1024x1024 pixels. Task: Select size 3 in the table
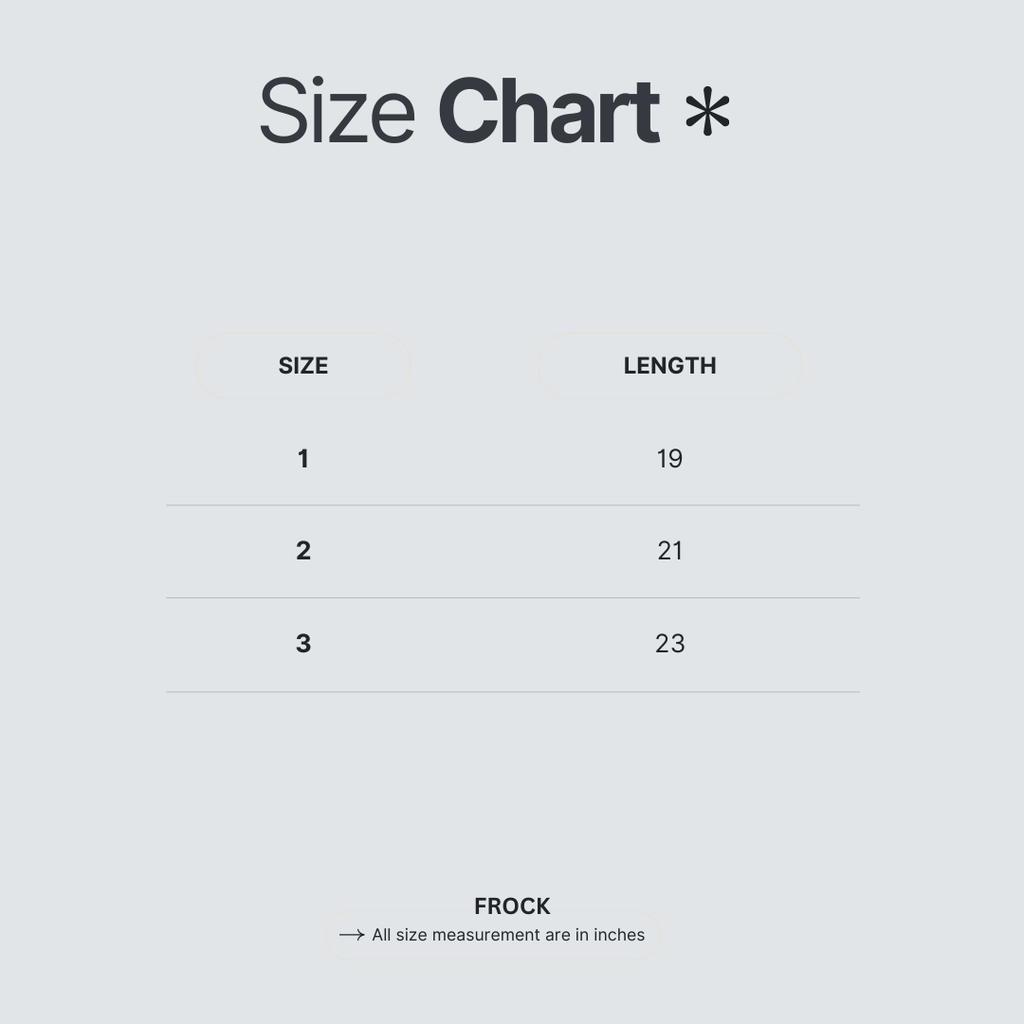coord(303,644)
